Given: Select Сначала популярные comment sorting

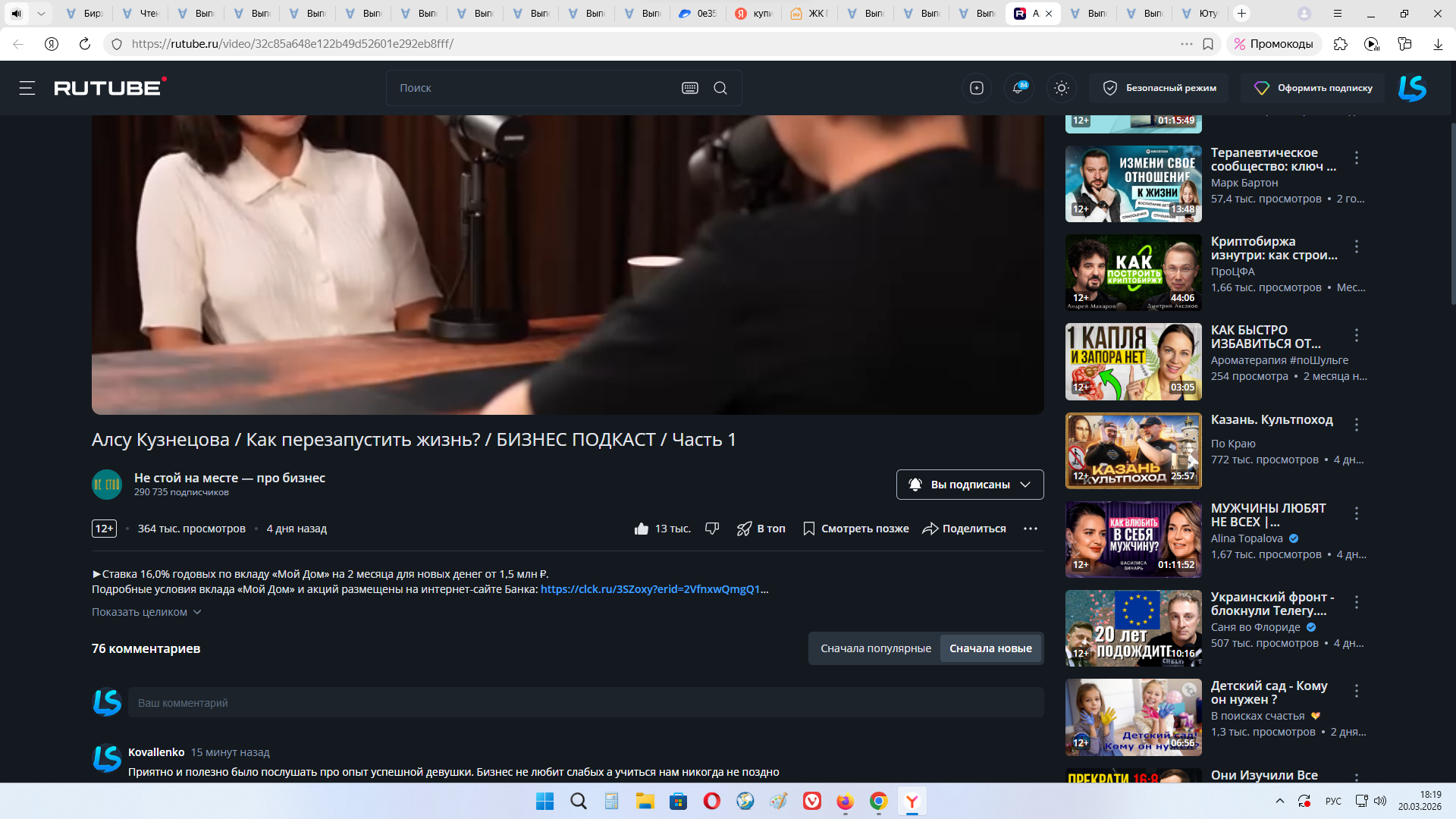Looking at the screenshot, I should click(875, 648).
